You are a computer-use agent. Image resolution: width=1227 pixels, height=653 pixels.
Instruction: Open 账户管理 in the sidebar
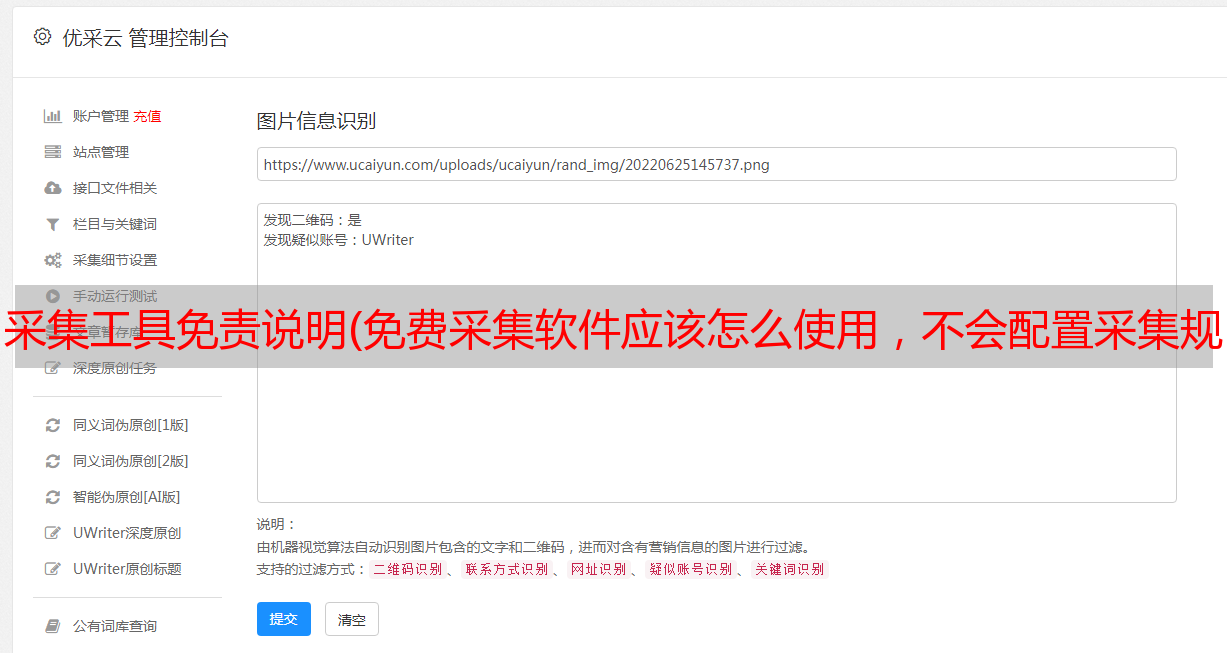point(101,116)
